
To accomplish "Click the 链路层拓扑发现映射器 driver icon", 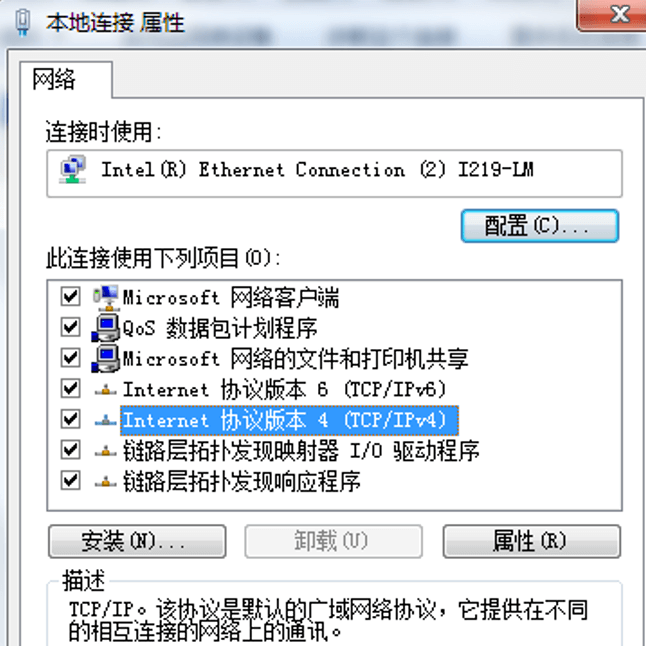I will [x=106, y=451].
